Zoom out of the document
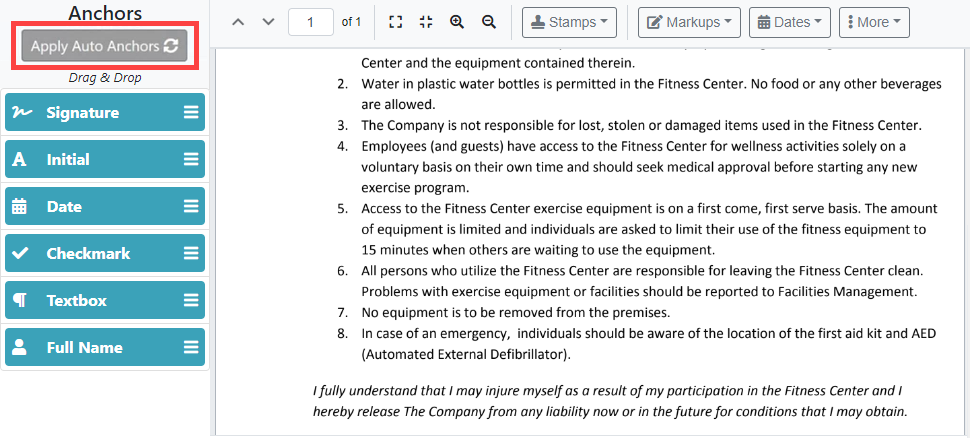The height and width of the screenshot is (438, 970). tap(489, 22)
